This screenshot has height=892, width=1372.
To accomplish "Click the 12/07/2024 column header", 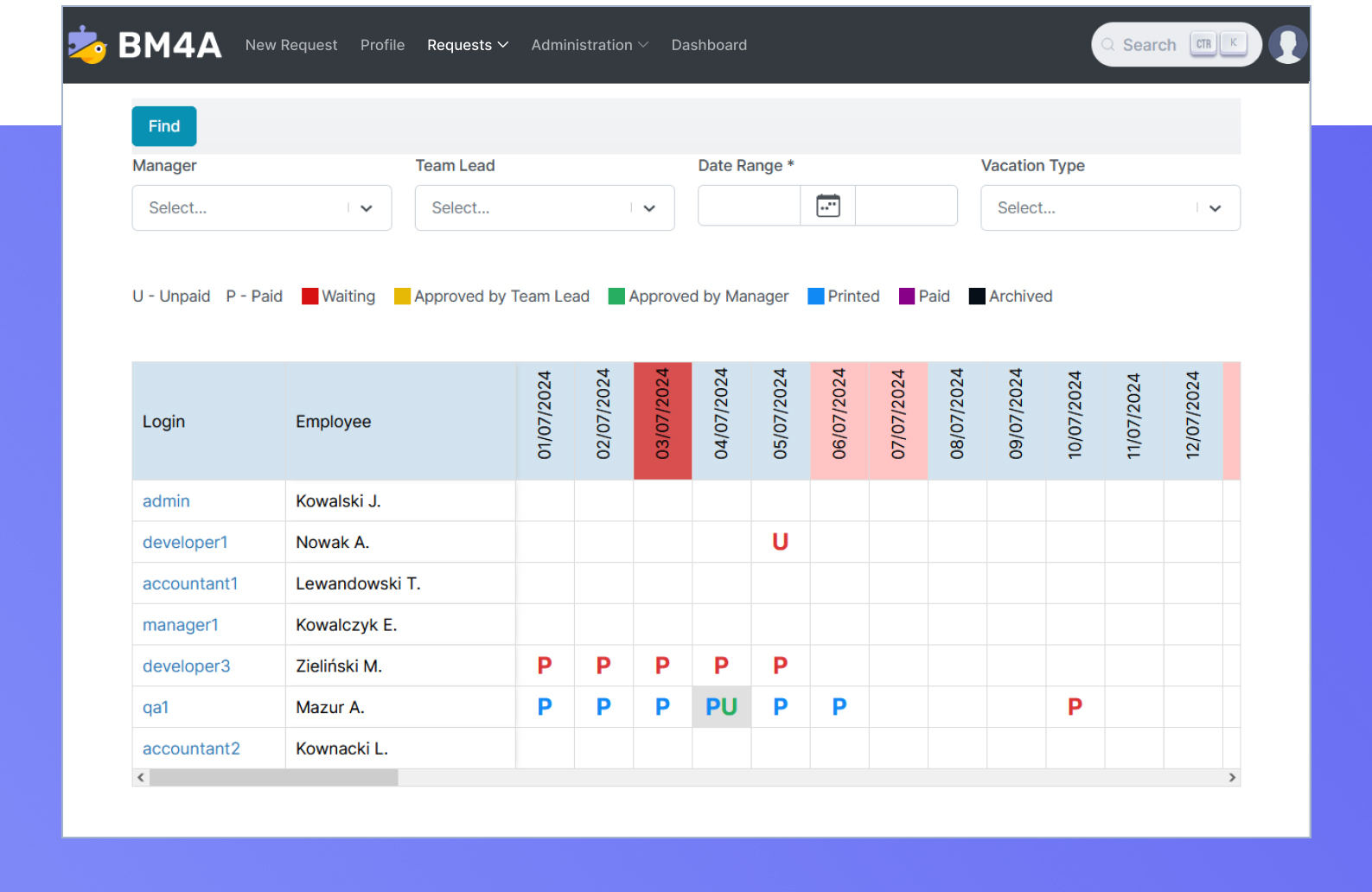I will (1193, 421).
